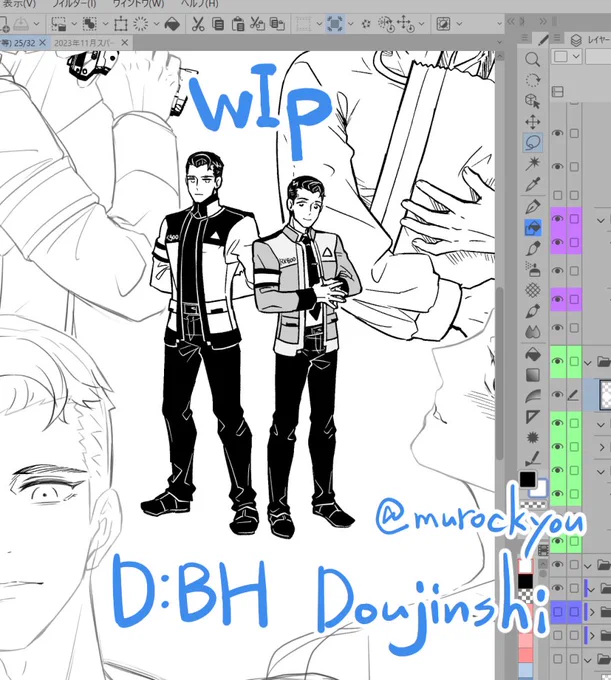
Task: Click the layer panel layout icon below blend mode
Action: tap(558, 92)
